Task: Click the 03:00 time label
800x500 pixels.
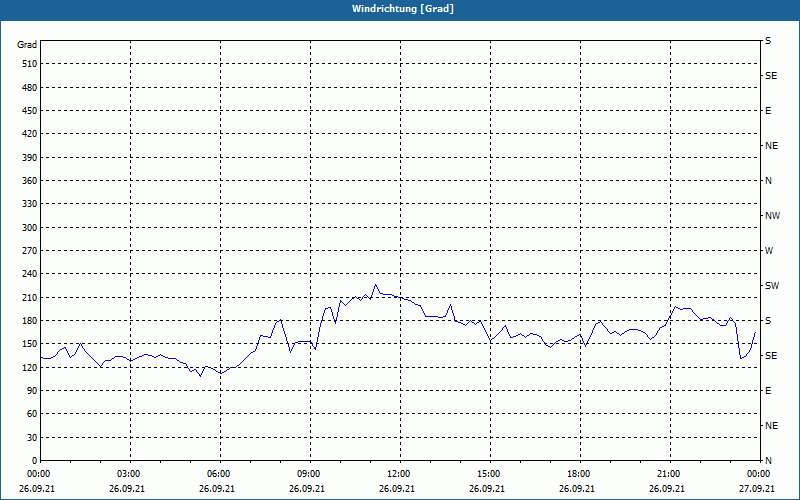Action: 130,474
